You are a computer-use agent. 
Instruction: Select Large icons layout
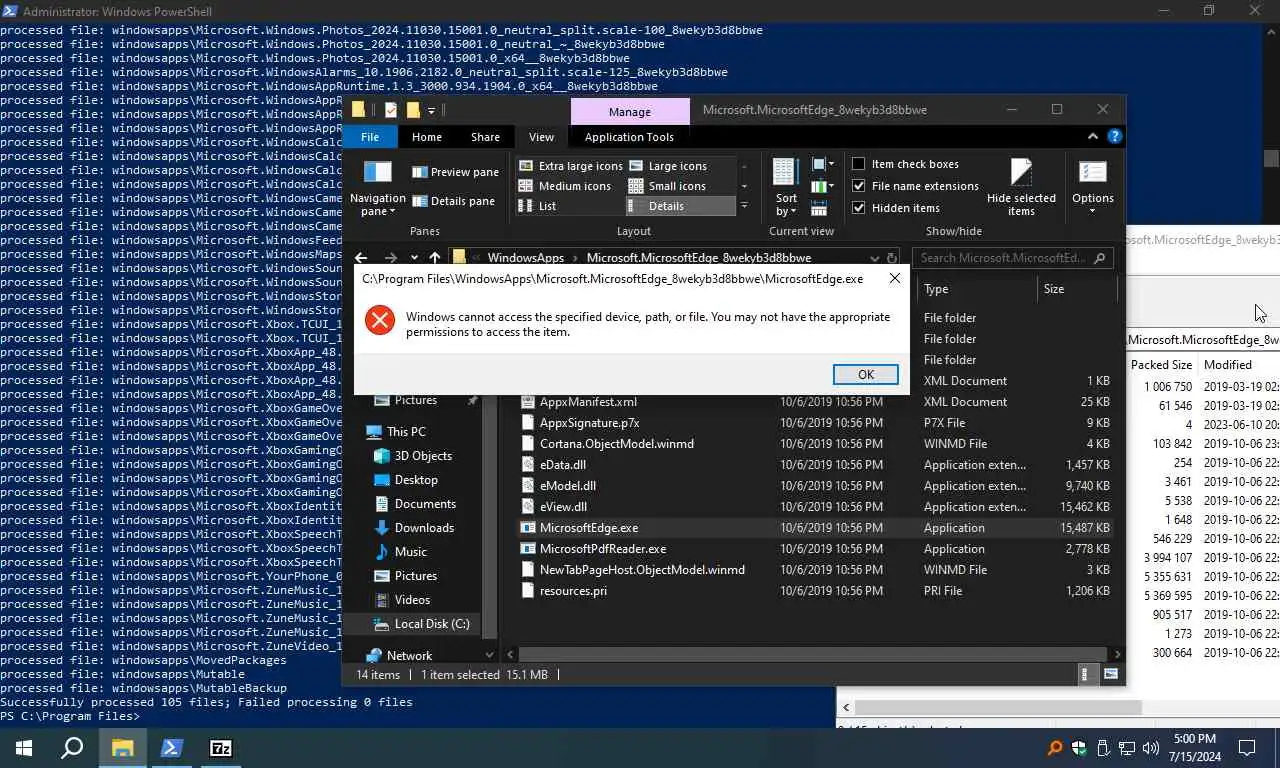(668, 166)
